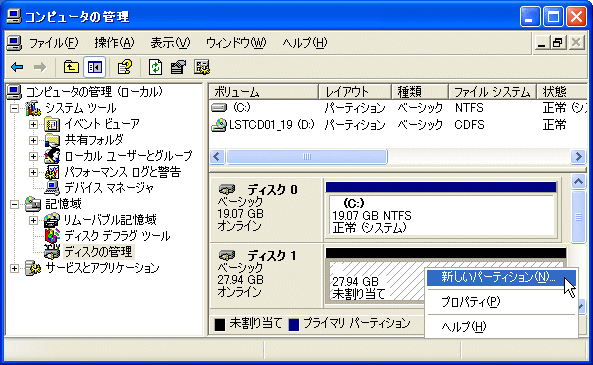Toggle the console tree show/hide icon

tap(94, 67)
